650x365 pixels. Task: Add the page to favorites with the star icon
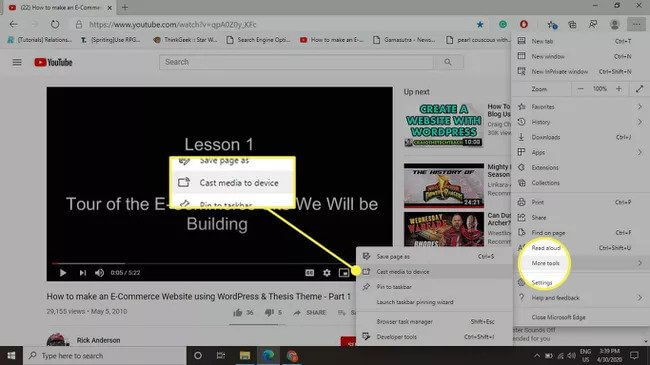pyautogui.click(x=480, y=24)
